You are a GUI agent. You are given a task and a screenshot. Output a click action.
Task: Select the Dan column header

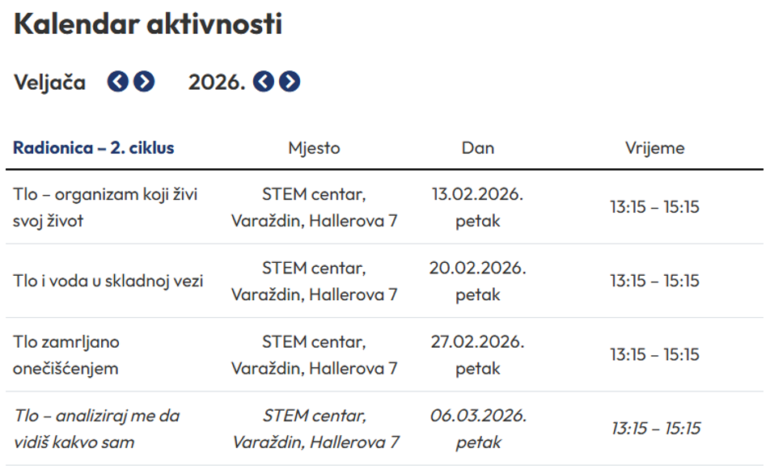478,148
